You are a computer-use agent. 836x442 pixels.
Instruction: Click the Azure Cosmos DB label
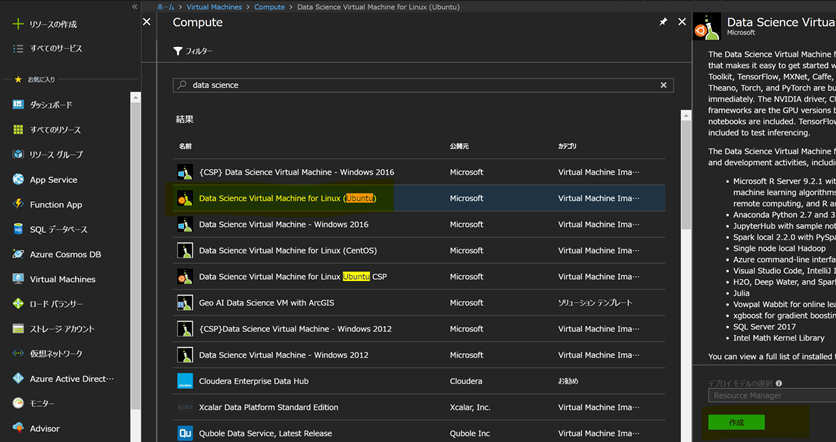65,254
